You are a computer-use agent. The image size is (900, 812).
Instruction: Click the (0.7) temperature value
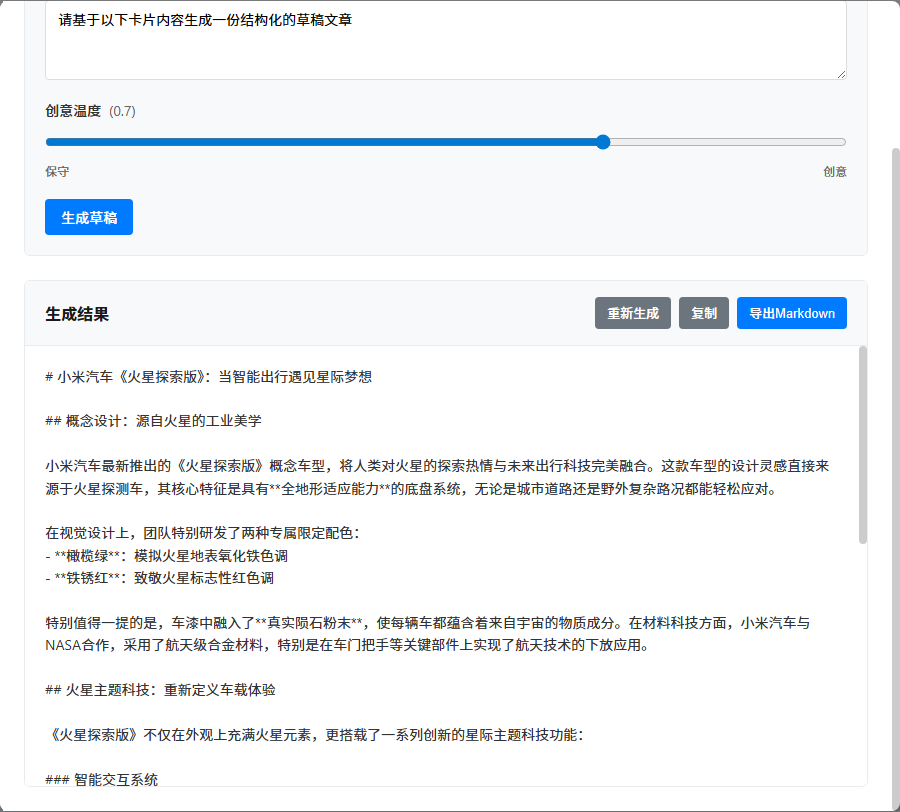coord(122,111)
